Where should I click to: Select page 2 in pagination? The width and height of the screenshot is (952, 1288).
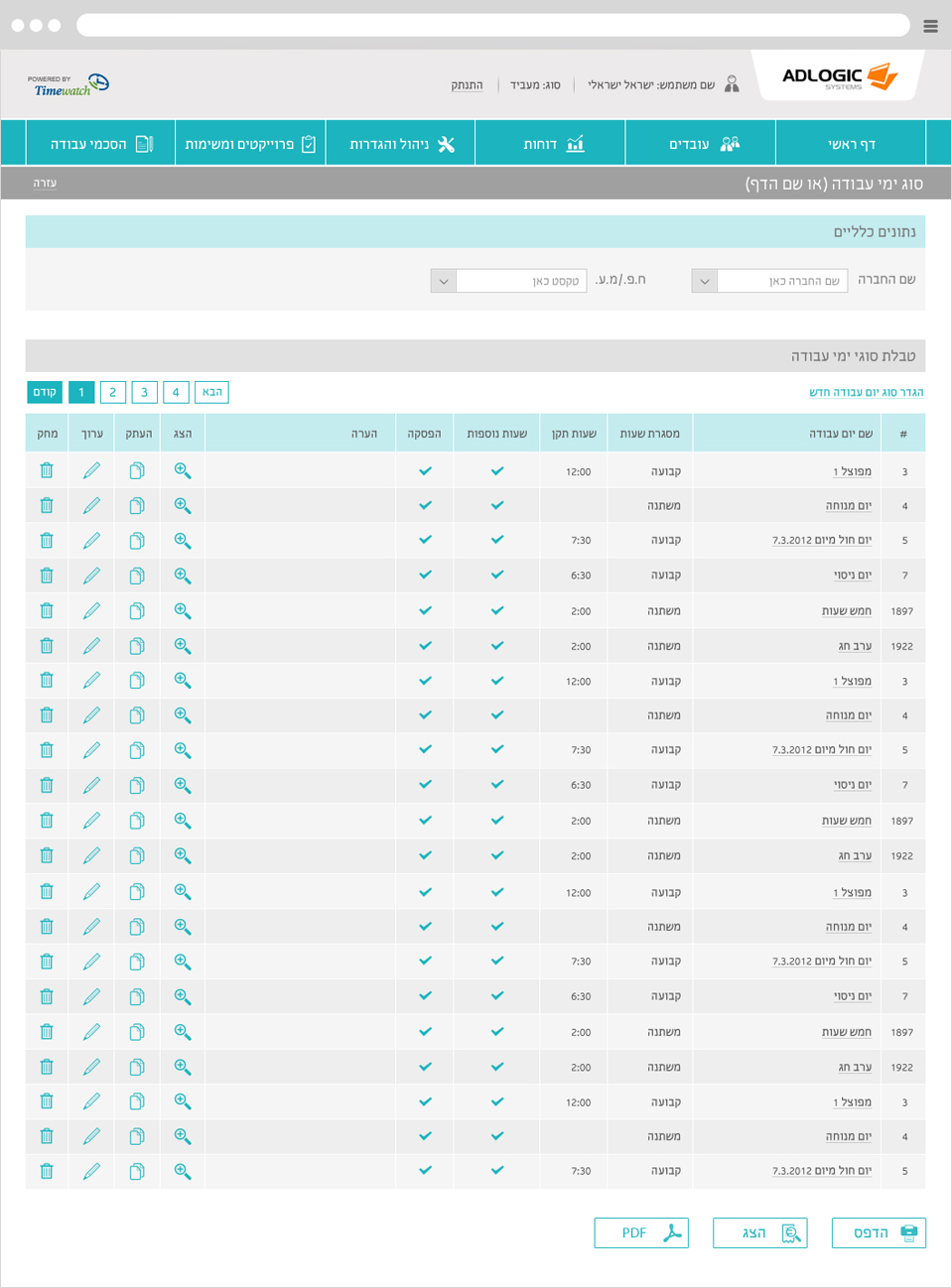coord(113,392)
